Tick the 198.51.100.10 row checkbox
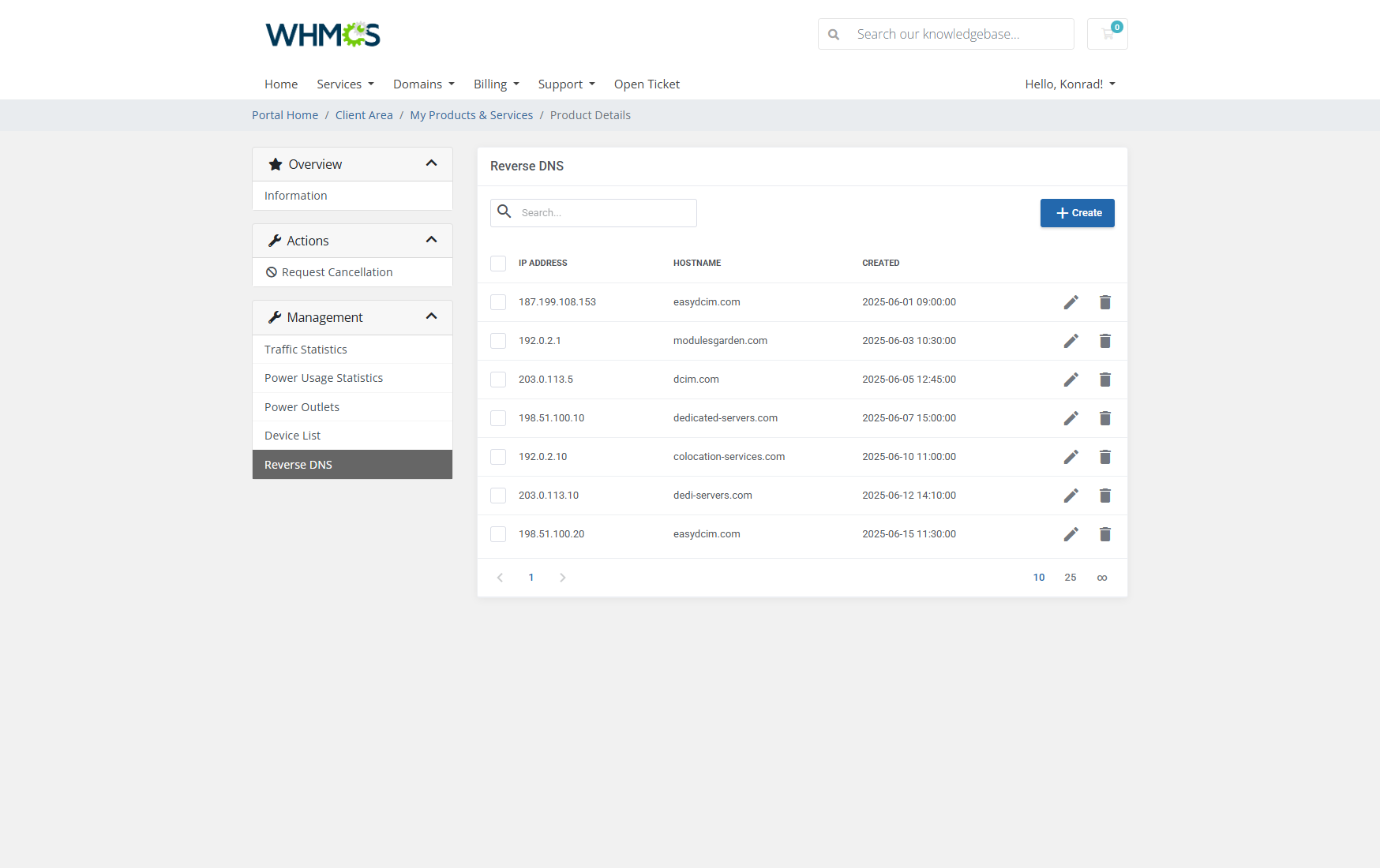Viewport: 1380px width, 868px height. [498, 418]
